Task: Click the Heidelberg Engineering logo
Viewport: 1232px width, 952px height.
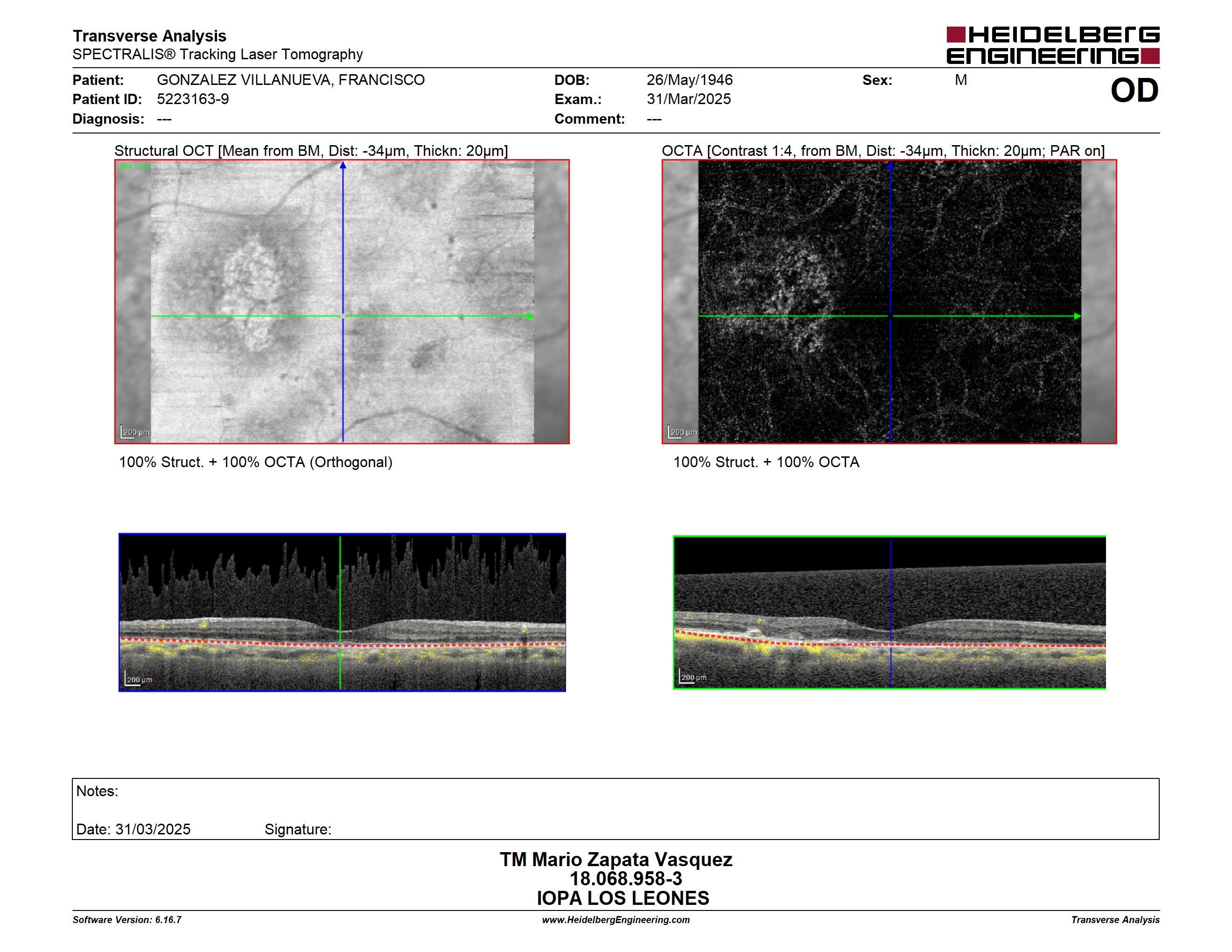Action: 1053,45
